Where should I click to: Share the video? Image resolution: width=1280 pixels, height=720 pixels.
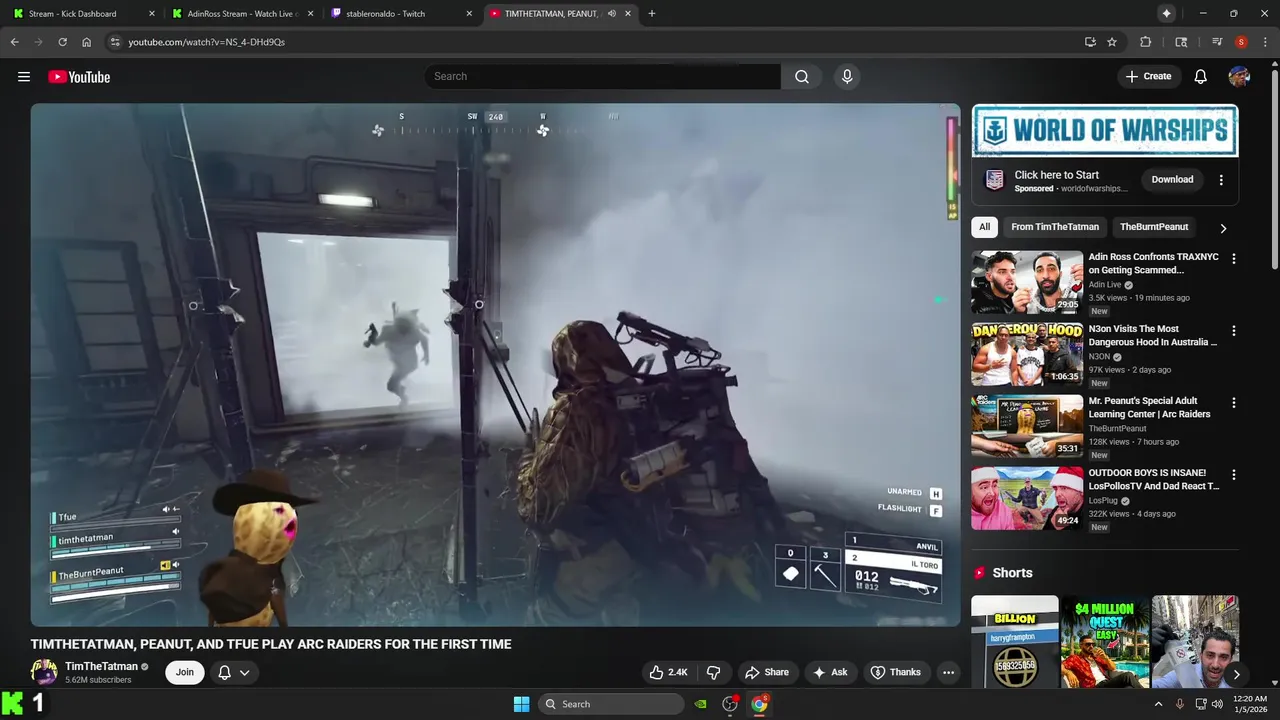click(x=767, y=672)
